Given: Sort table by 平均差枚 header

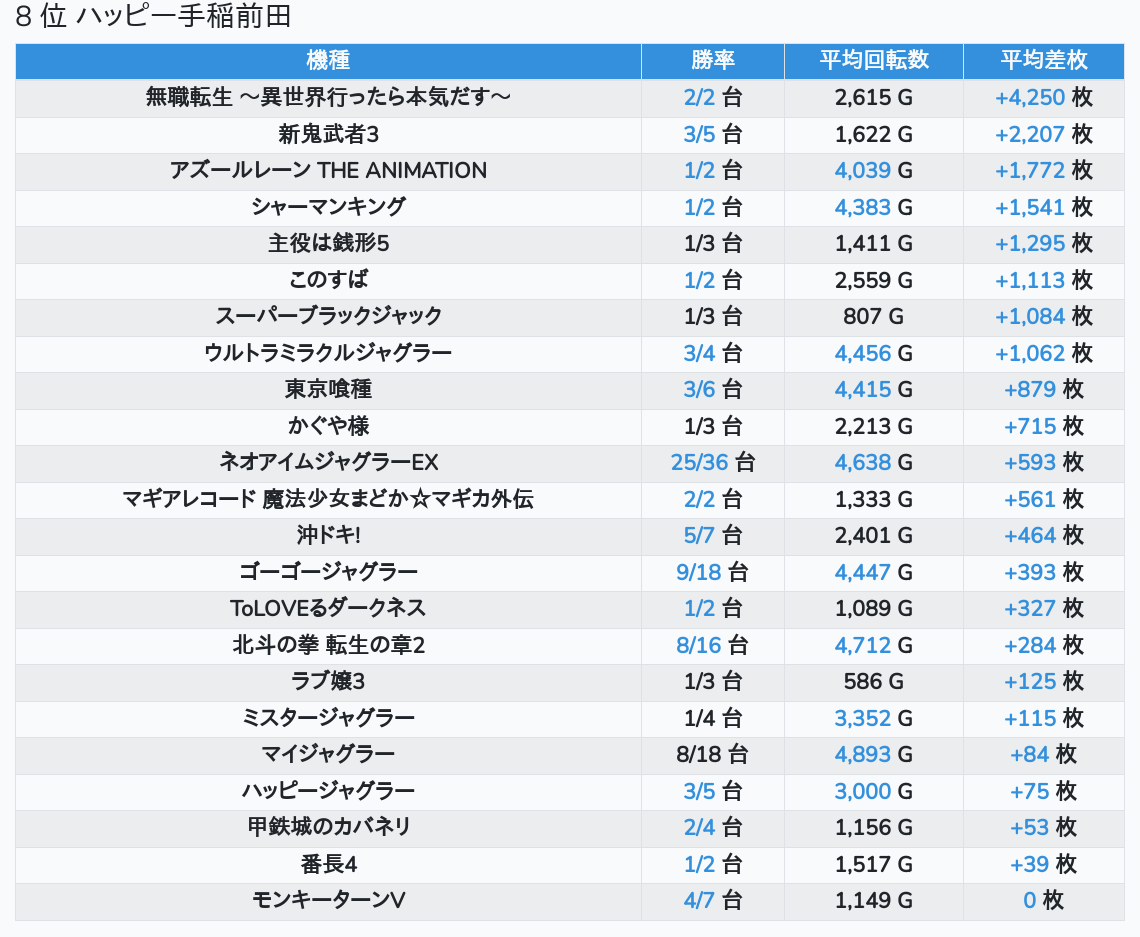Looking at the screenshot, I should [1043, 60].
